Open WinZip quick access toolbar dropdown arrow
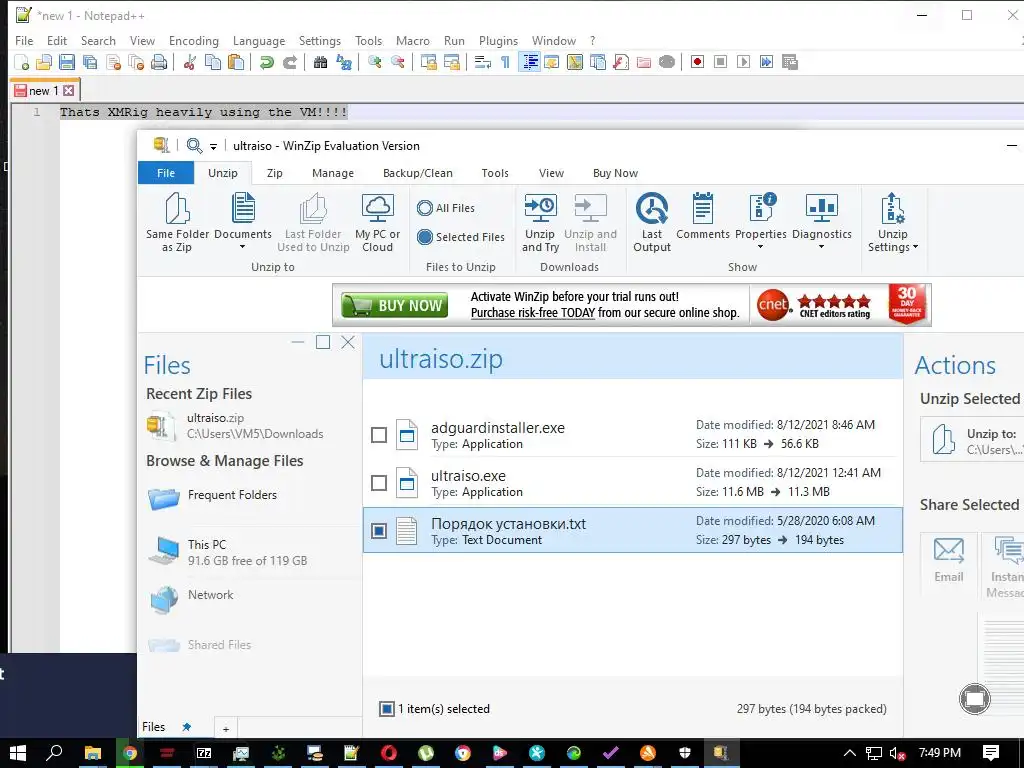This screenshot has height=768, width=1024. [213, 146]
